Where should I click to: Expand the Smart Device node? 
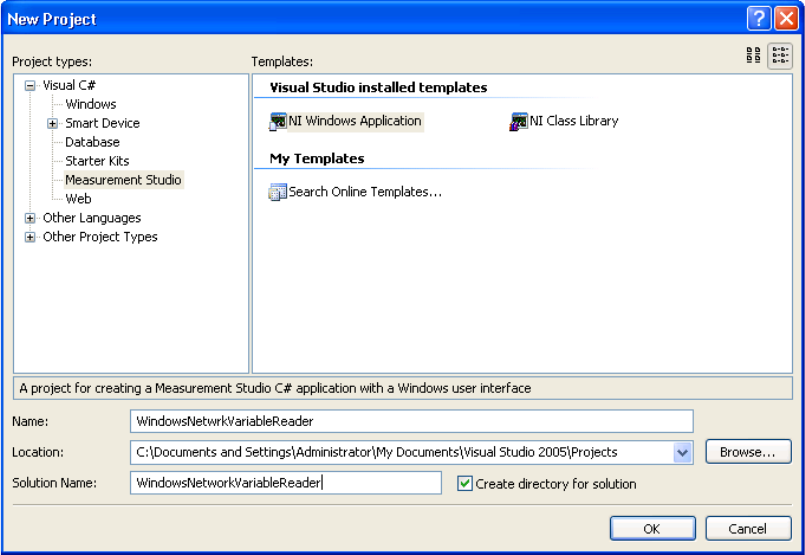pyautogui.click(x=52, y=123)
